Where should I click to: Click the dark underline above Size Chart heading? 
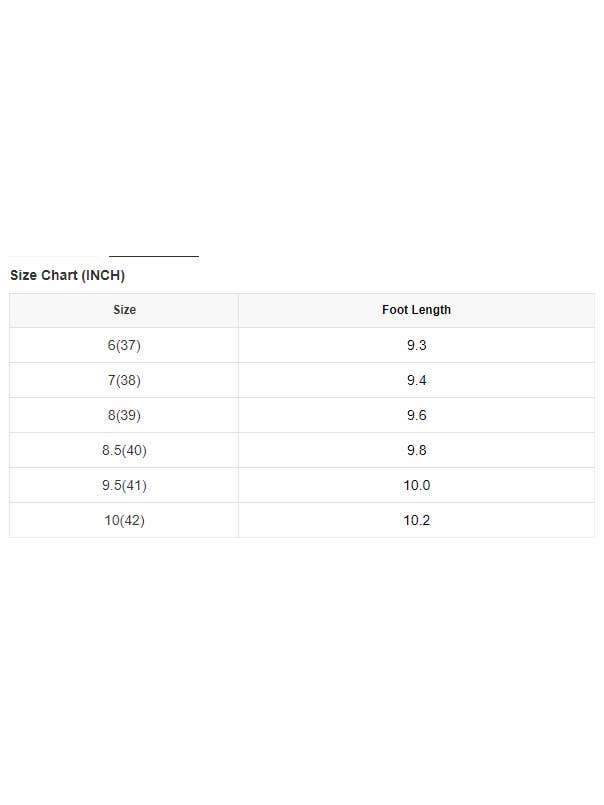153,256
